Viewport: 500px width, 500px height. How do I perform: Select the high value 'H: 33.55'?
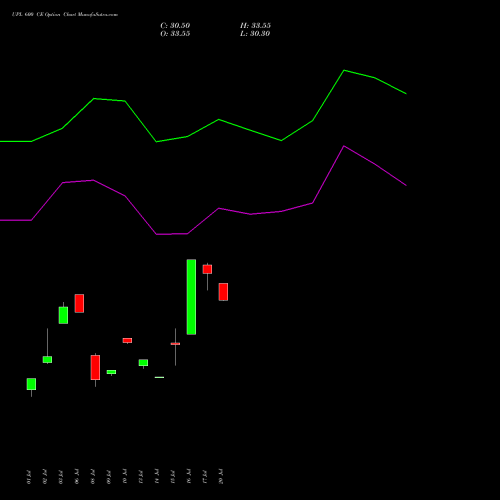255,26
